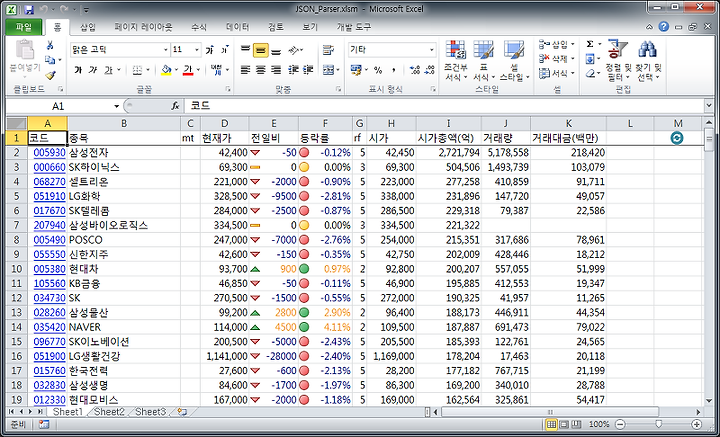The height and width of the screenshot is (437, 720).
Task: Click the Wrap Text icon
Action: (328, 50)
